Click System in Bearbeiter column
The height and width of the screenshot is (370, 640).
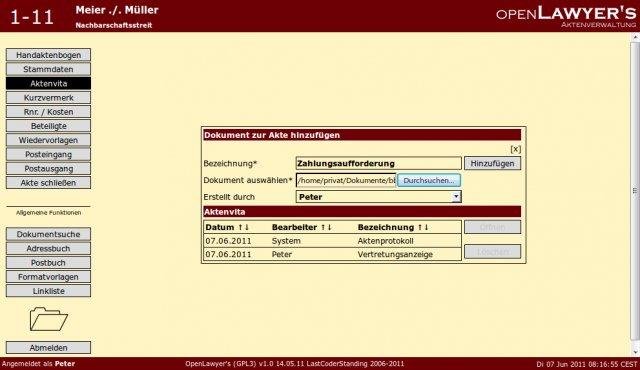click(286, 241)
